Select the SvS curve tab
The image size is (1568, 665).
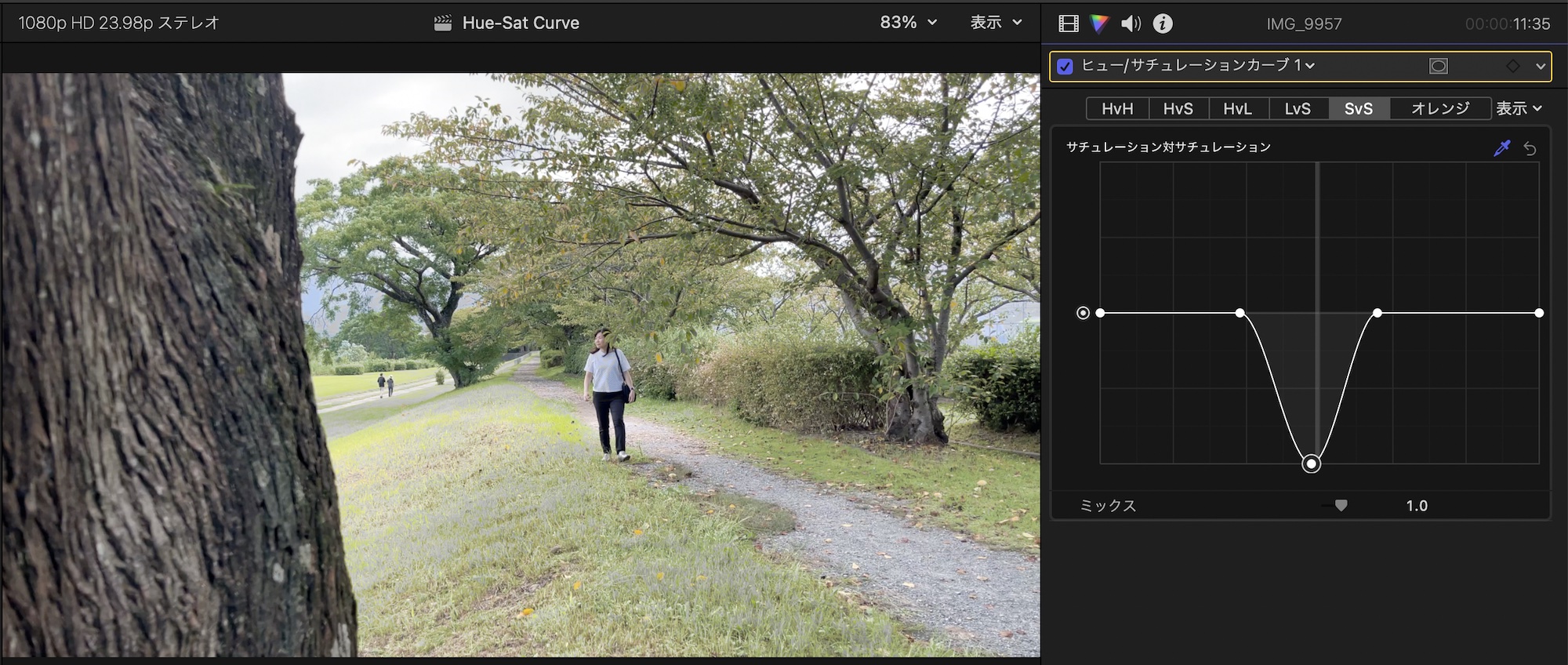click(x=1359, y=108)
